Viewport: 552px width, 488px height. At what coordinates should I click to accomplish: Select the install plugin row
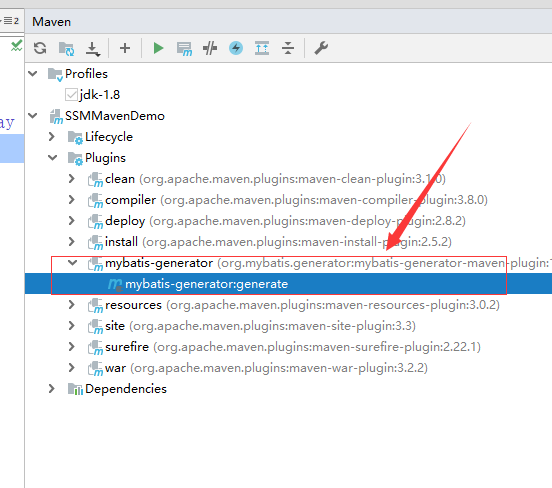[x=288, y=242]
